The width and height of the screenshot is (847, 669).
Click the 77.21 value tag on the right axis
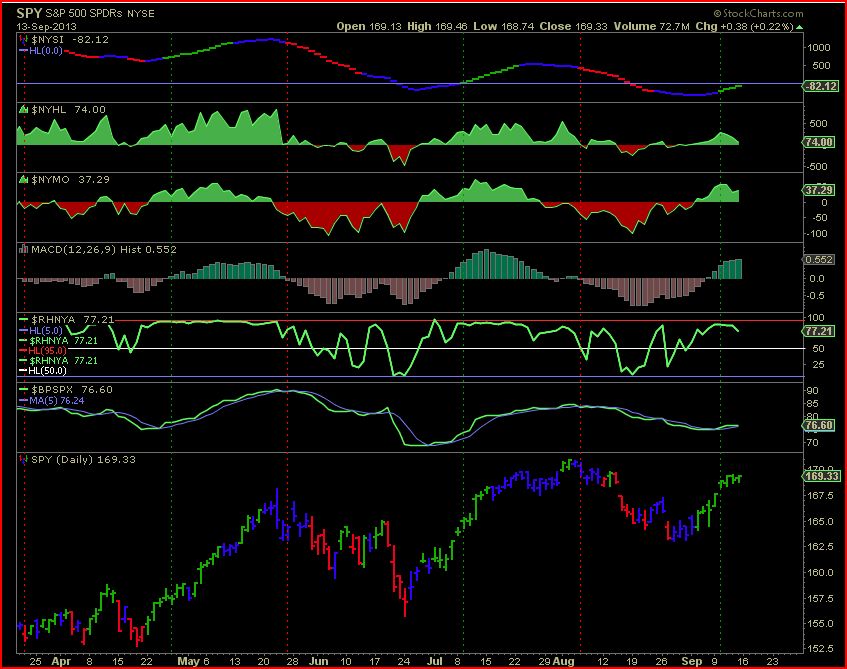(819, 331)
